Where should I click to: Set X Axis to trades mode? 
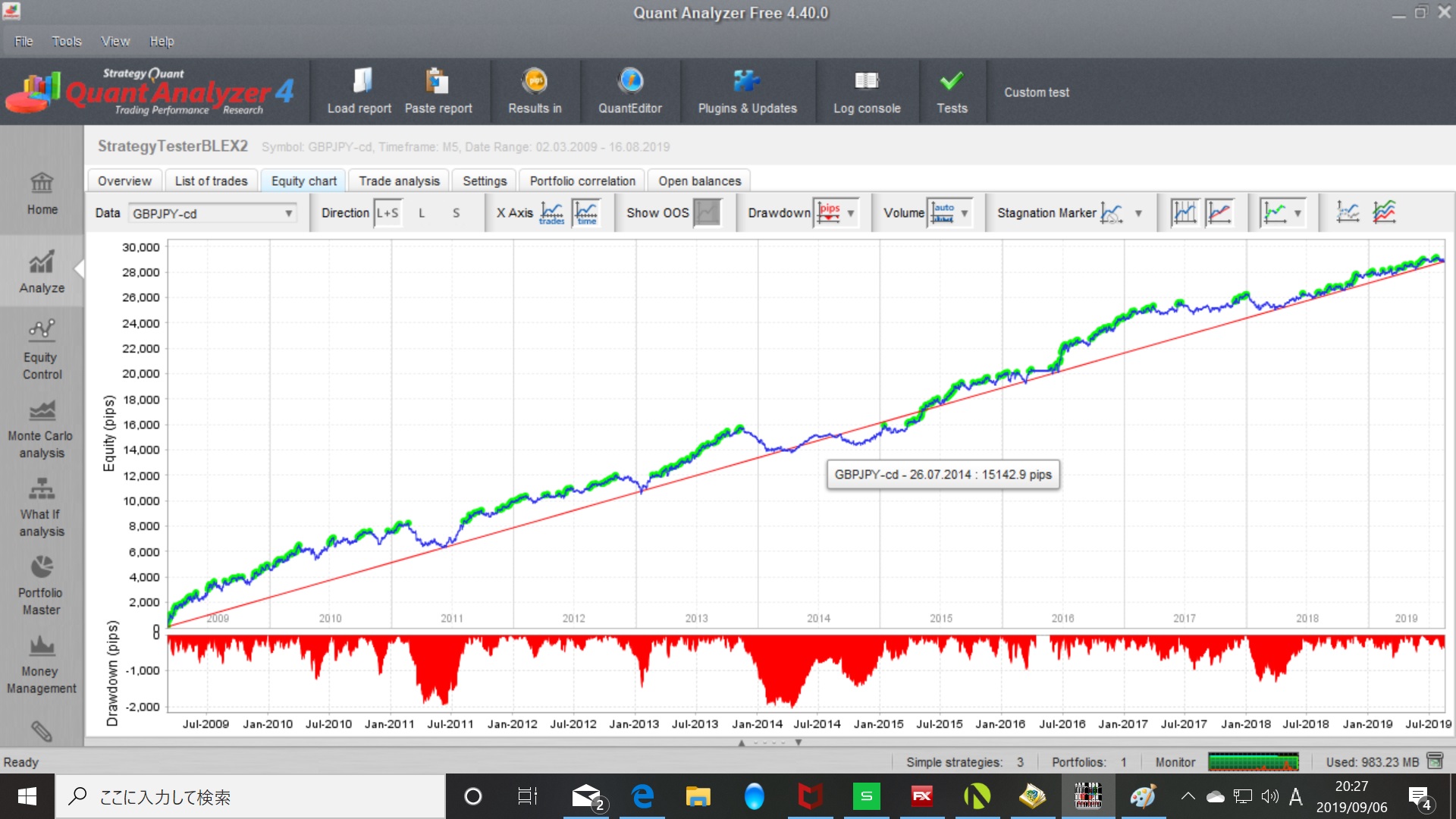click(551, 213)
